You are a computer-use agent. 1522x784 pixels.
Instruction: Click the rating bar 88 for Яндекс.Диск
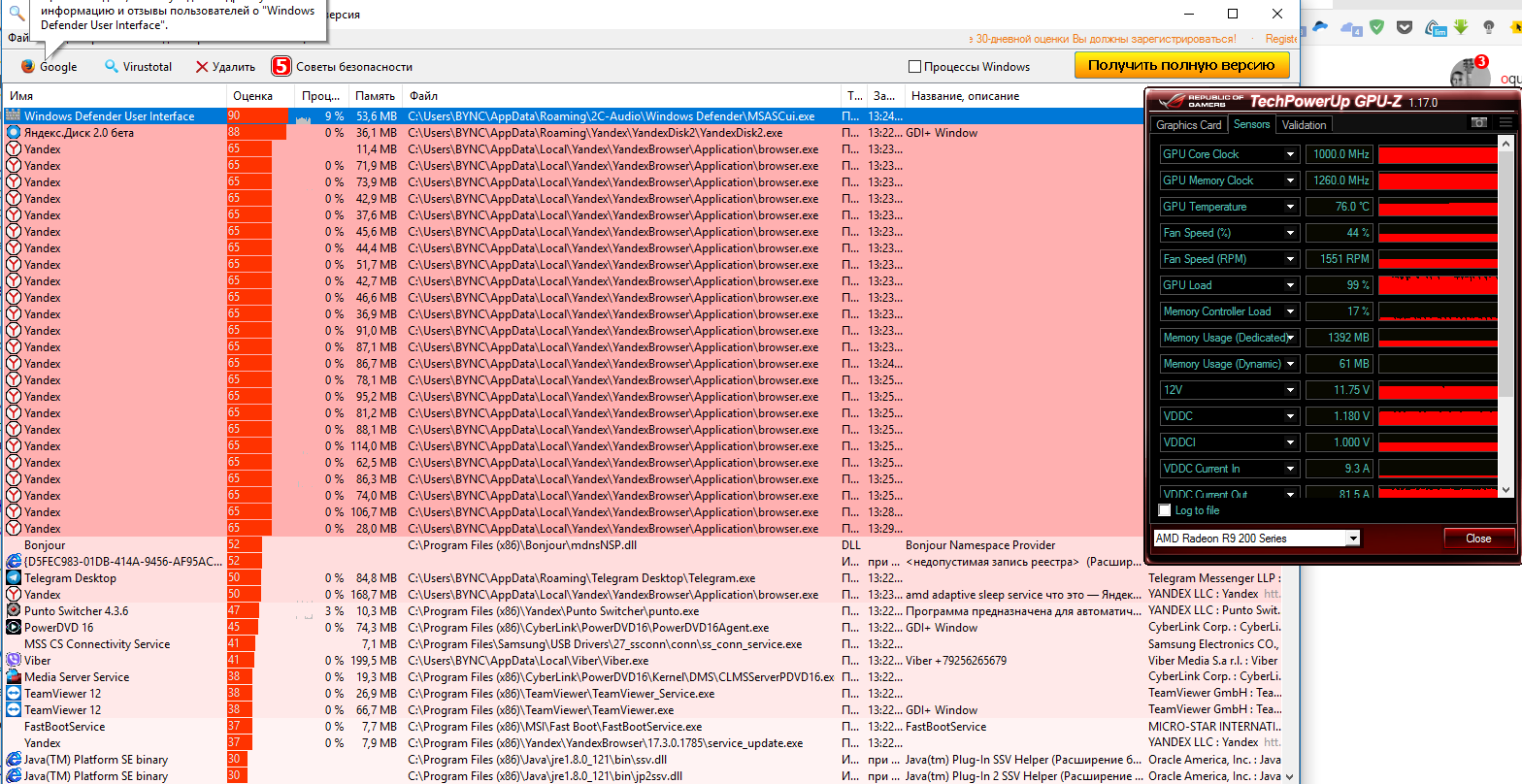click(x=256, y=133)
